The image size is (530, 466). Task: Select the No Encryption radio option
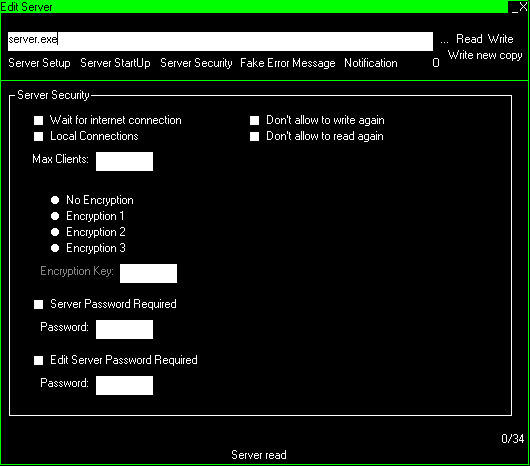(x=55, y=200)
